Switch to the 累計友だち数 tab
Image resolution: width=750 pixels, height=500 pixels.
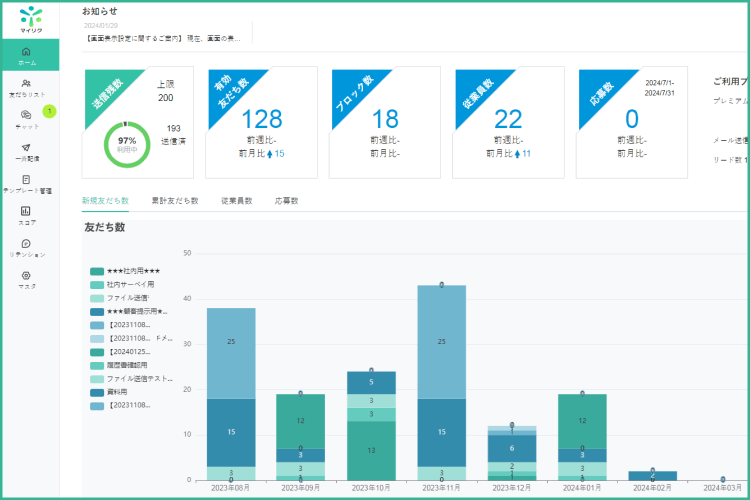tap(174, 201)
